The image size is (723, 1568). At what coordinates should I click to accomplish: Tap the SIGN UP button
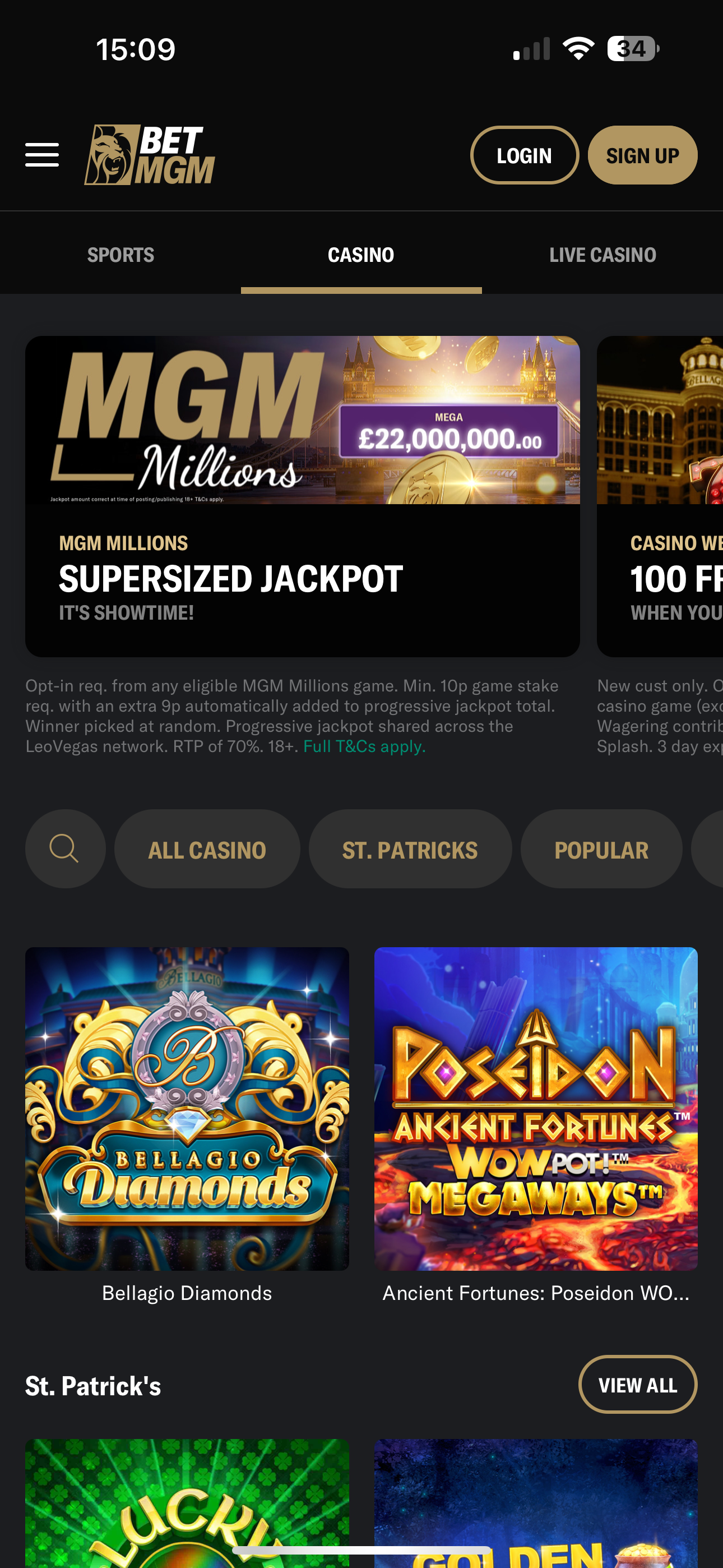point(642,155)
